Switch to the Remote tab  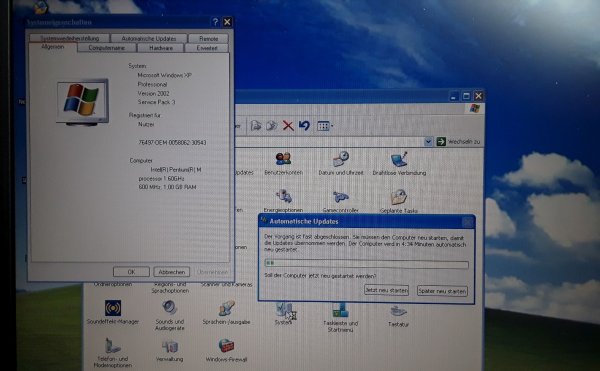pyautogui.click(x=208, y=38)
